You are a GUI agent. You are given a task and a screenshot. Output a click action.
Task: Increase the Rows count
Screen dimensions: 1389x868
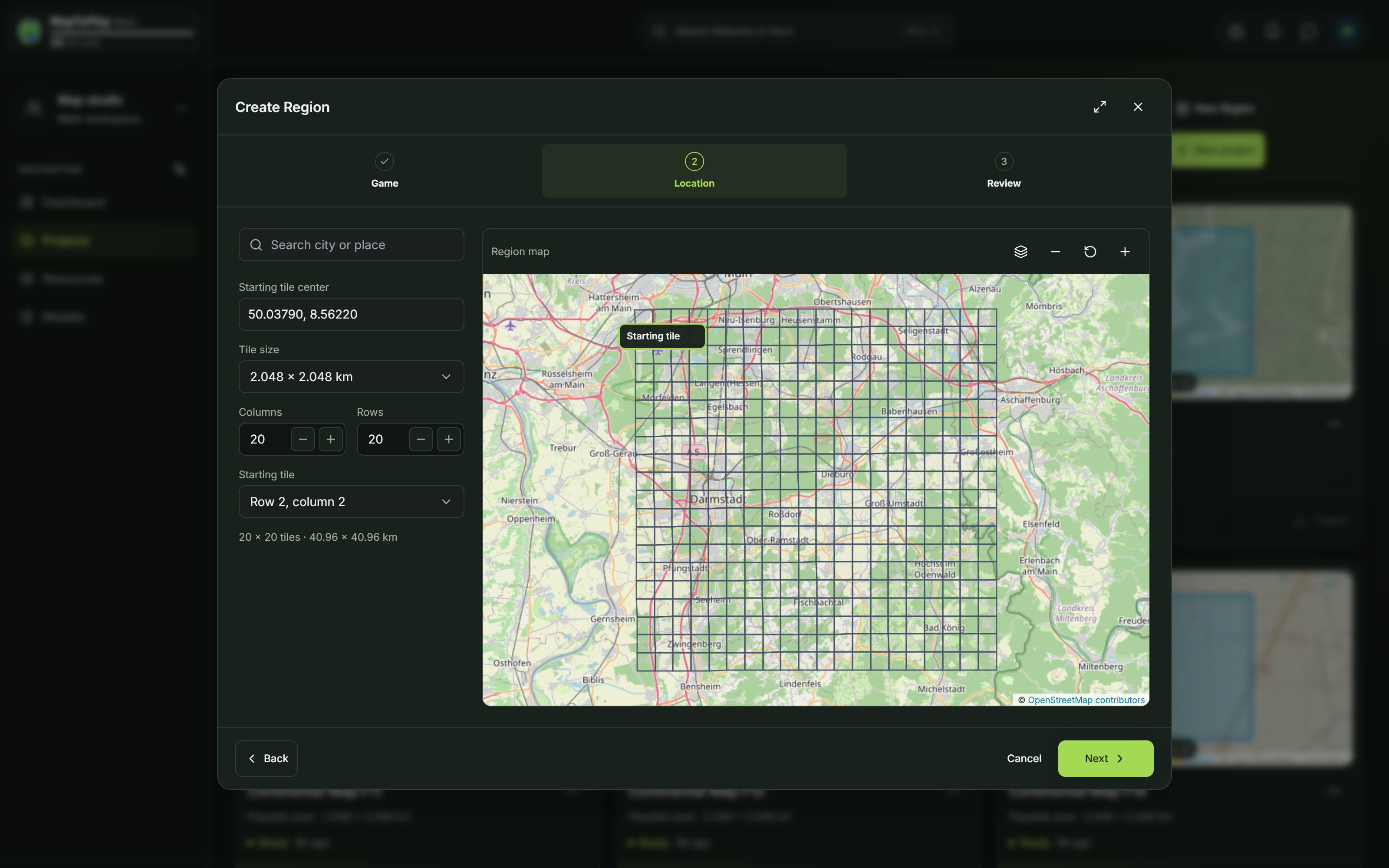pyautogui.click(x=449, y=439)
